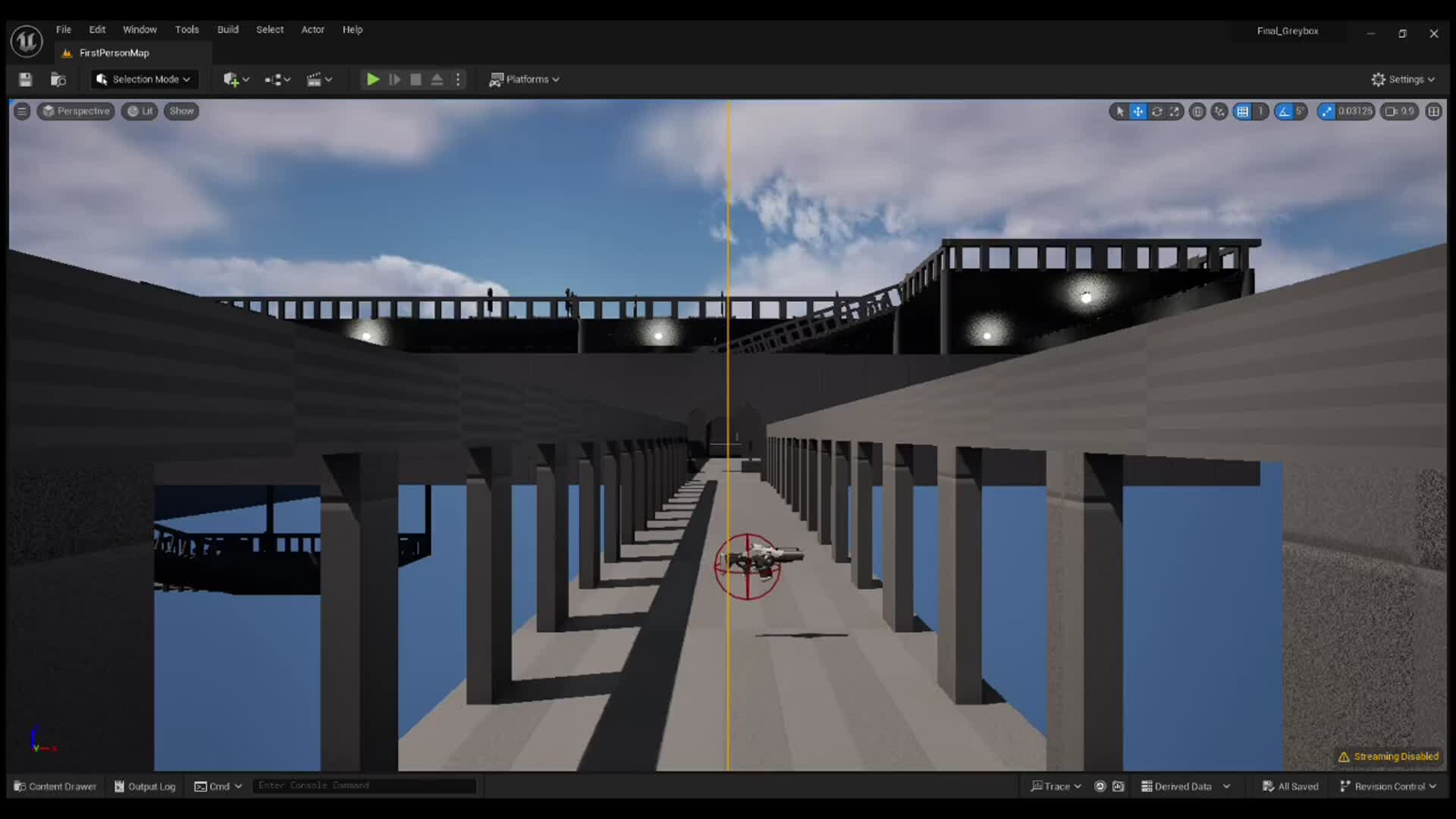Open the Content Drawer

click(55, 786)
